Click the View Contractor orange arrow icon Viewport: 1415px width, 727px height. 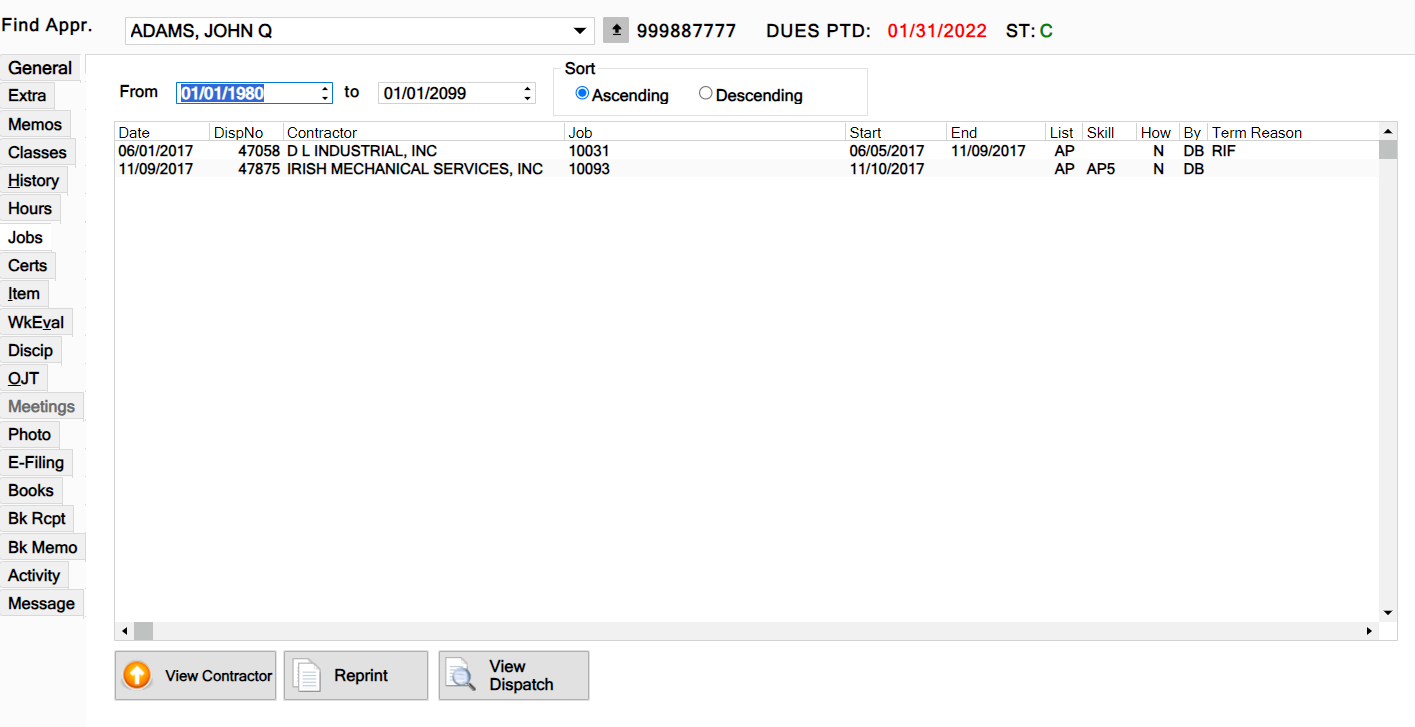[x=137, y=676]
